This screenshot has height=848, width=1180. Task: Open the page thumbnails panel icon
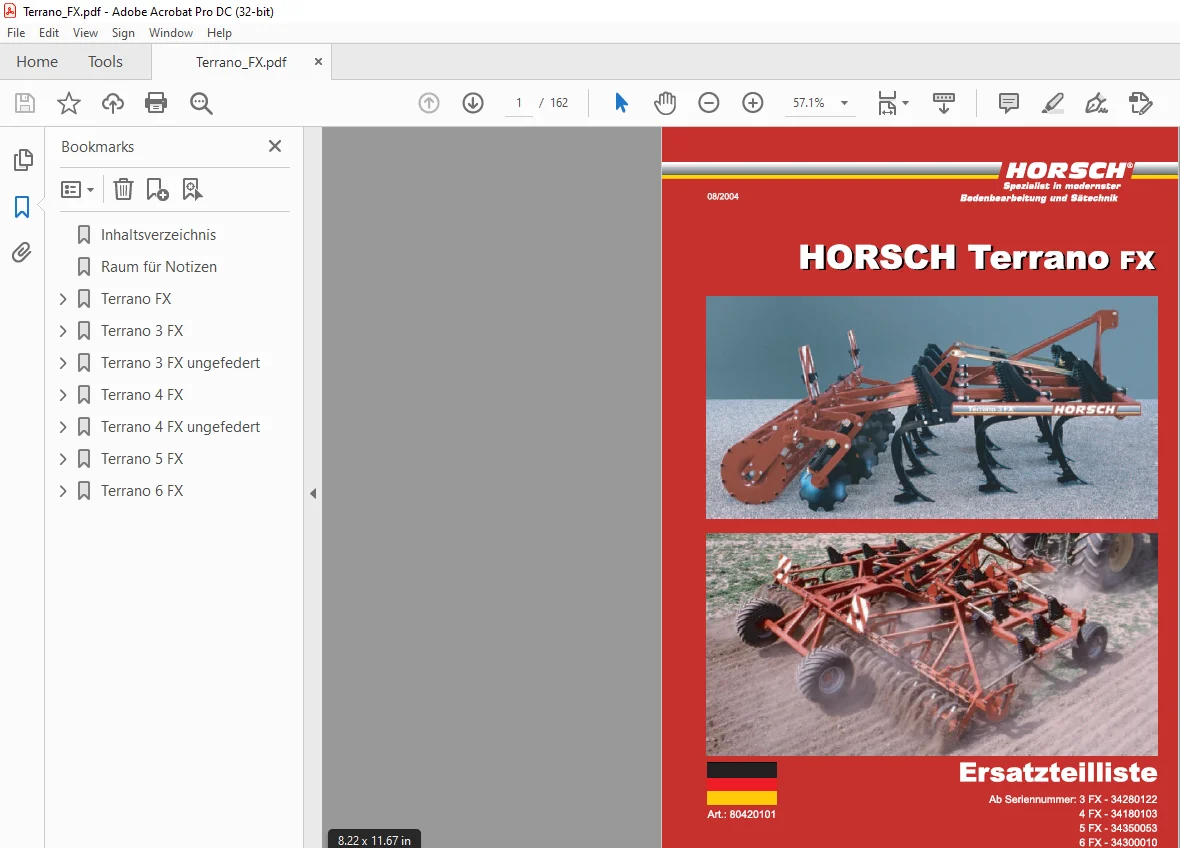(x=23, y=160)
